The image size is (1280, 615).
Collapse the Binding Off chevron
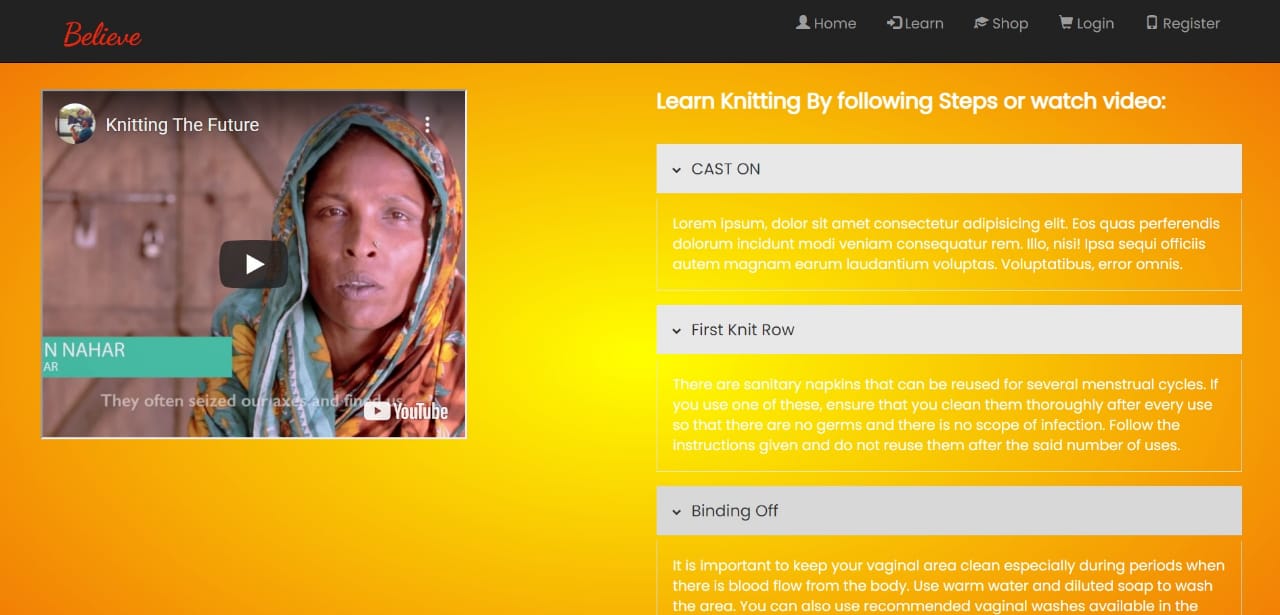tap(677, 512)
